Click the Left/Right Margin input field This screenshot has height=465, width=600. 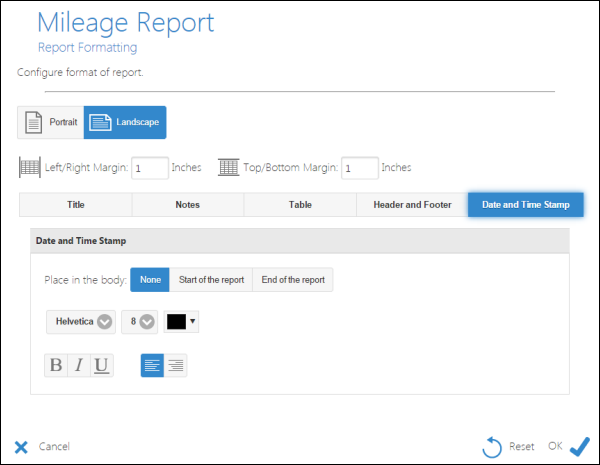coord(150,168)
